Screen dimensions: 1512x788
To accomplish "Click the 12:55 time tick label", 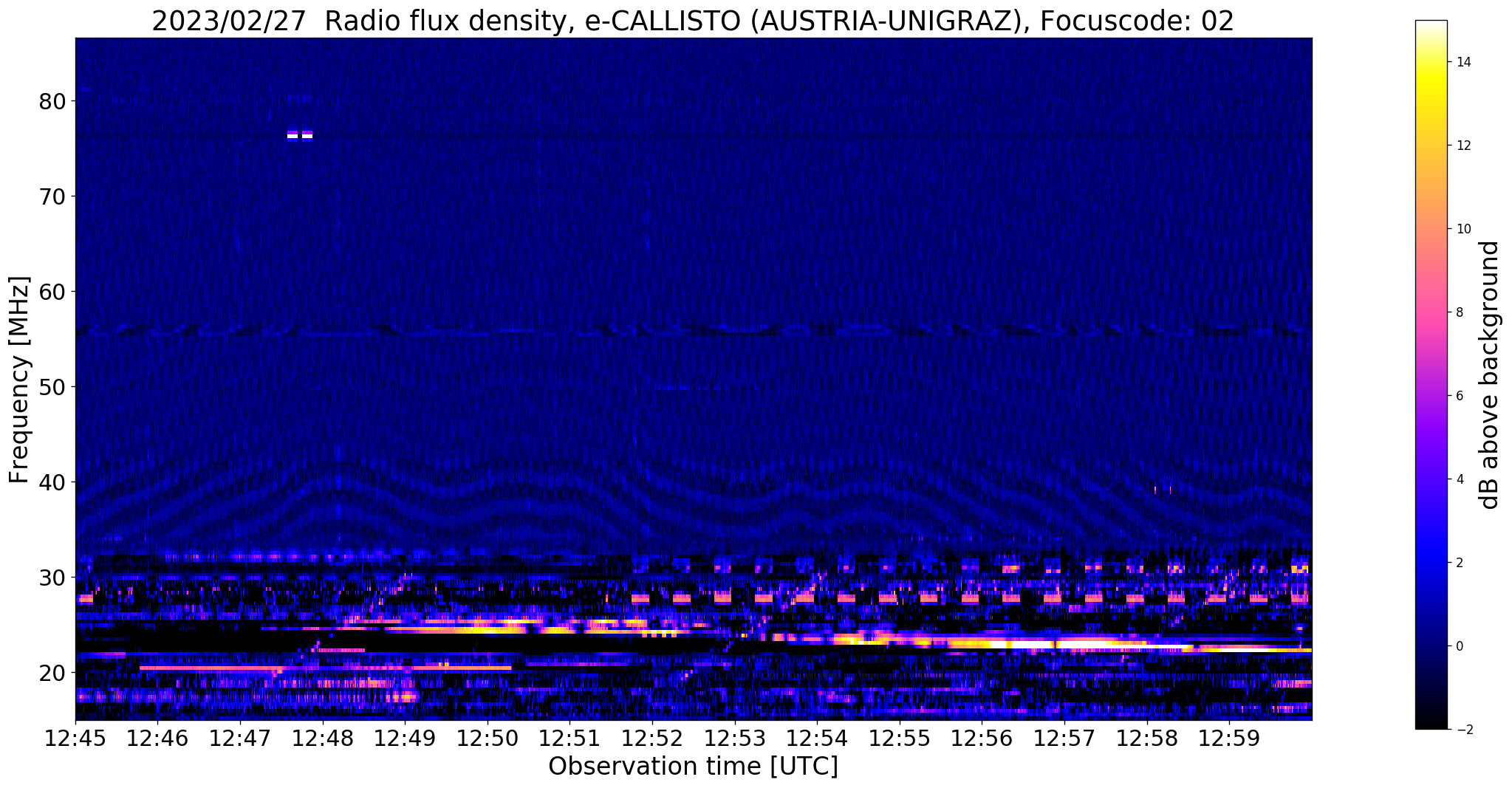I will pyautogui.click(x=900, y=738).
